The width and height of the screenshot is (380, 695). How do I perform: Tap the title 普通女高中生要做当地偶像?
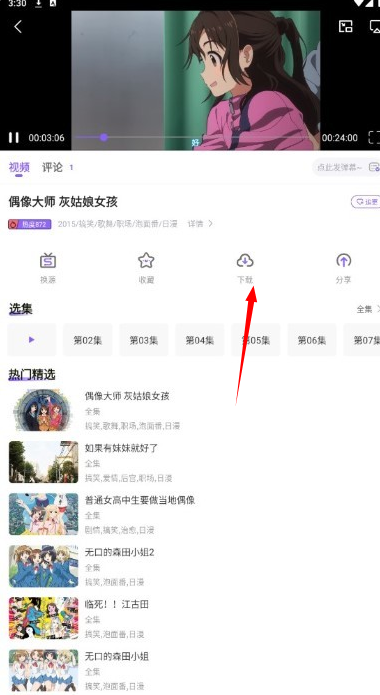click(140, 500)
